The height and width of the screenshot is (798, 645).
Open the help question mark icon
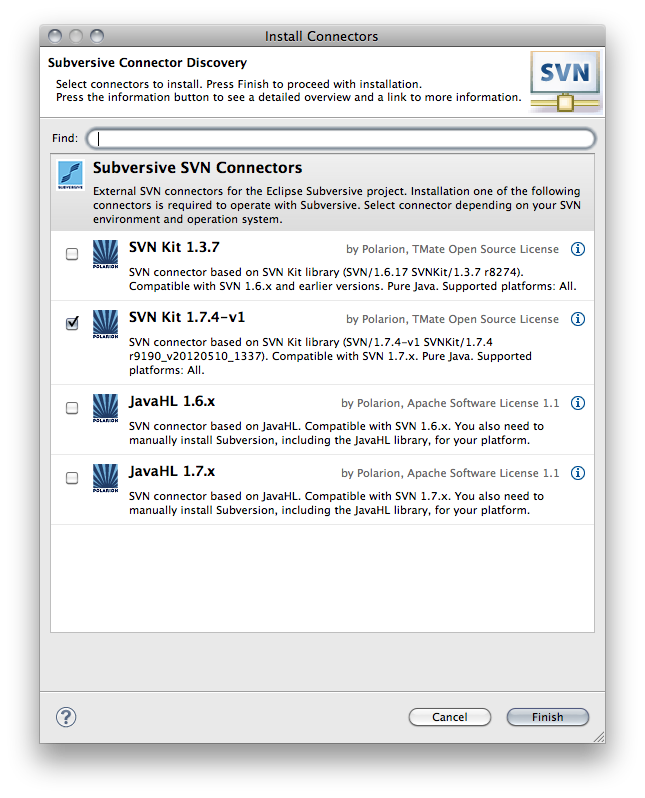point(66,717)
